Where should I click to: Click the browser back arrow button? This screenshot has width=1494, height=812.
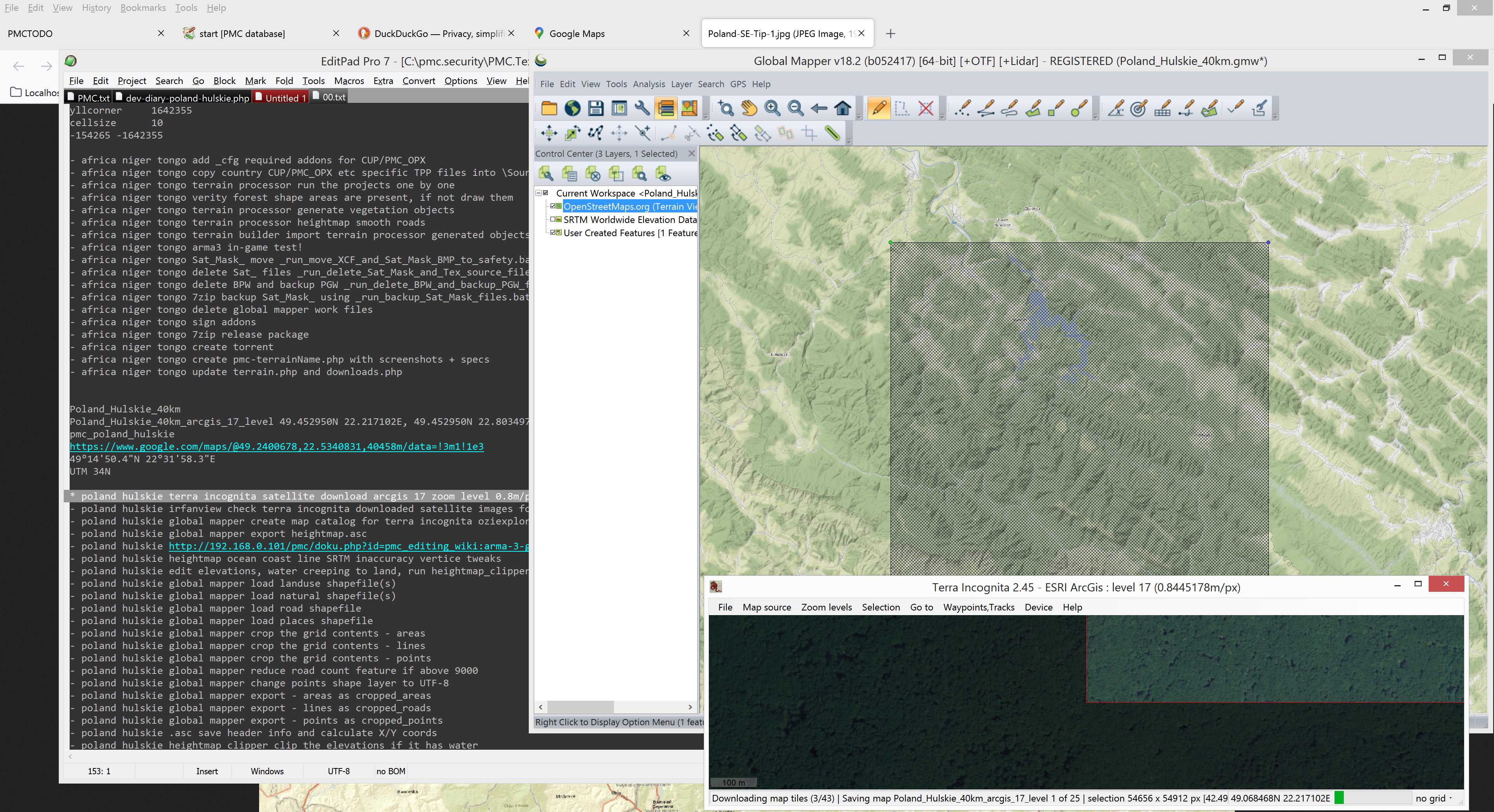(x=19, y=66)
